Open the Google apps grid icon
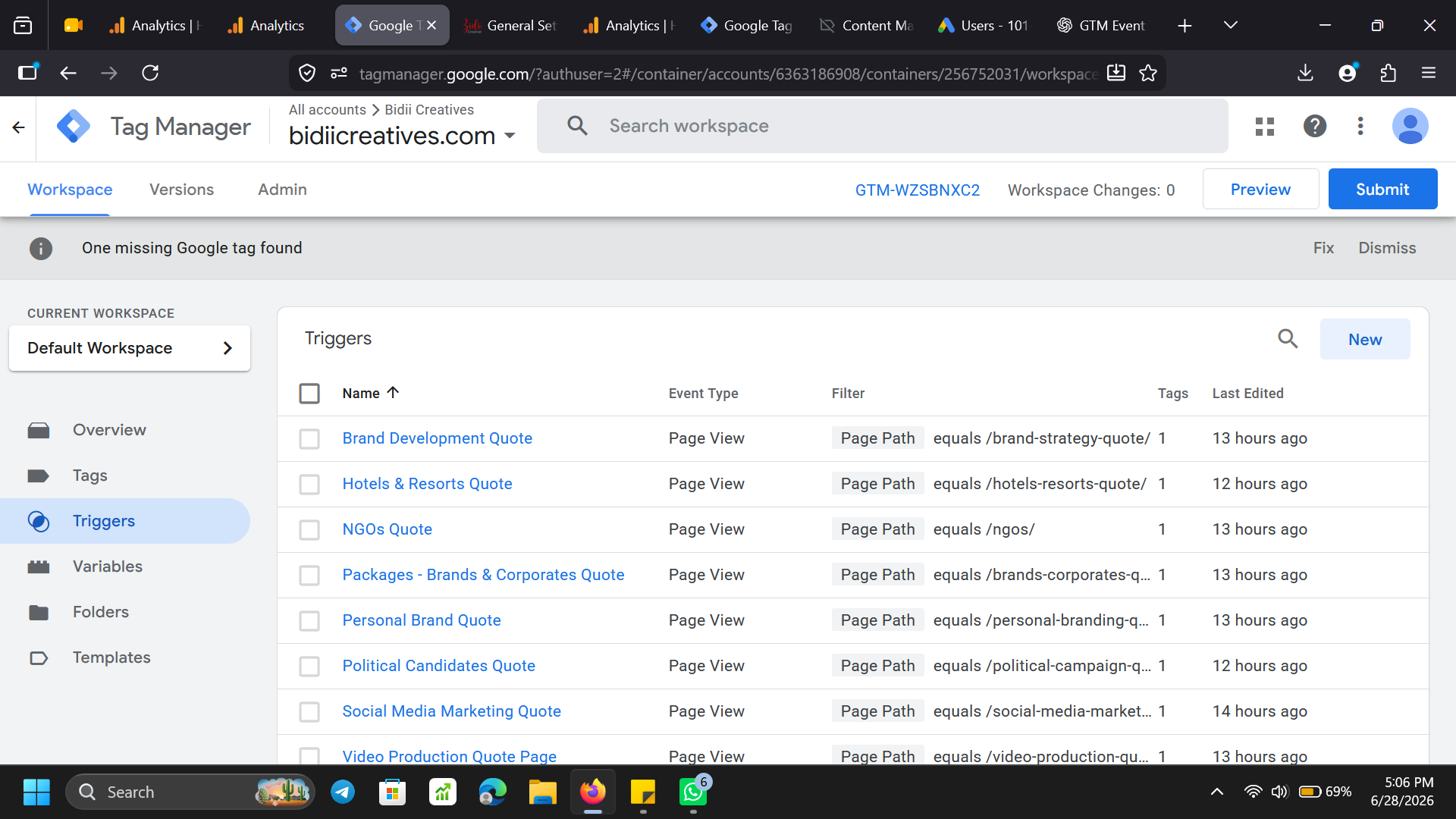This screenshot has height=819, width=1456. click(1265, 126)
